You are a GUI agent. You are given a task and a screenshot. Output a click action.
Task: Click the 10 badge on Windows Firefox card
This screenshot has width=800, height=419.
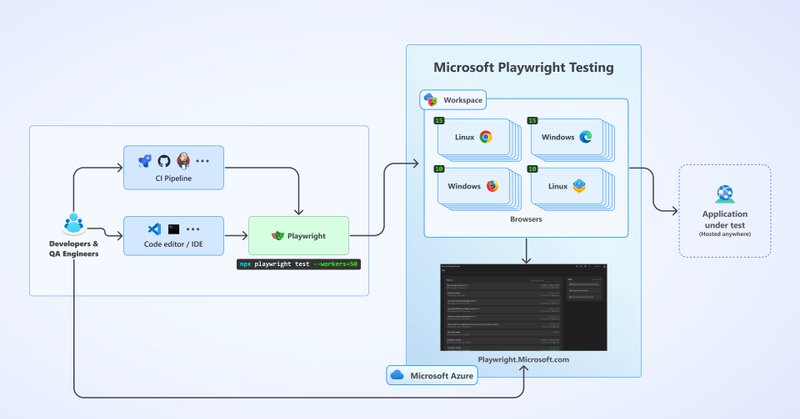click(x=439, y=169)
